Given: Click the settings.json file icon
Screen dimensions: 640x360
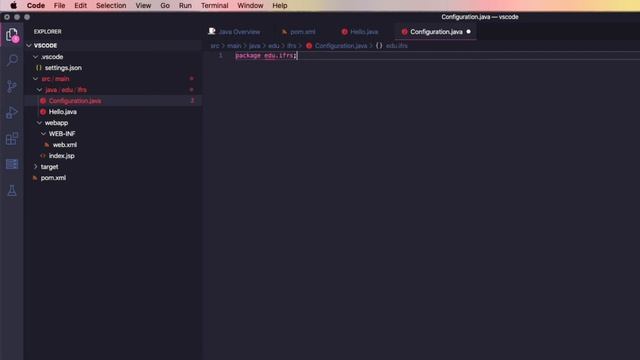Looking at the screenshot, I should point(39,68).
